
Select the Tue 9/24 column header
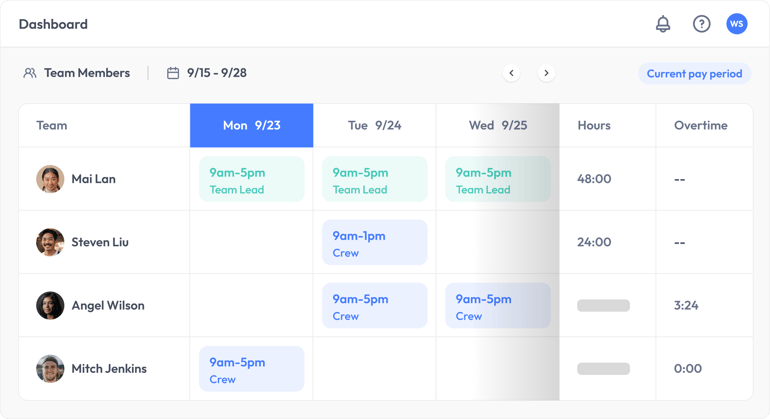pos(375,125)
